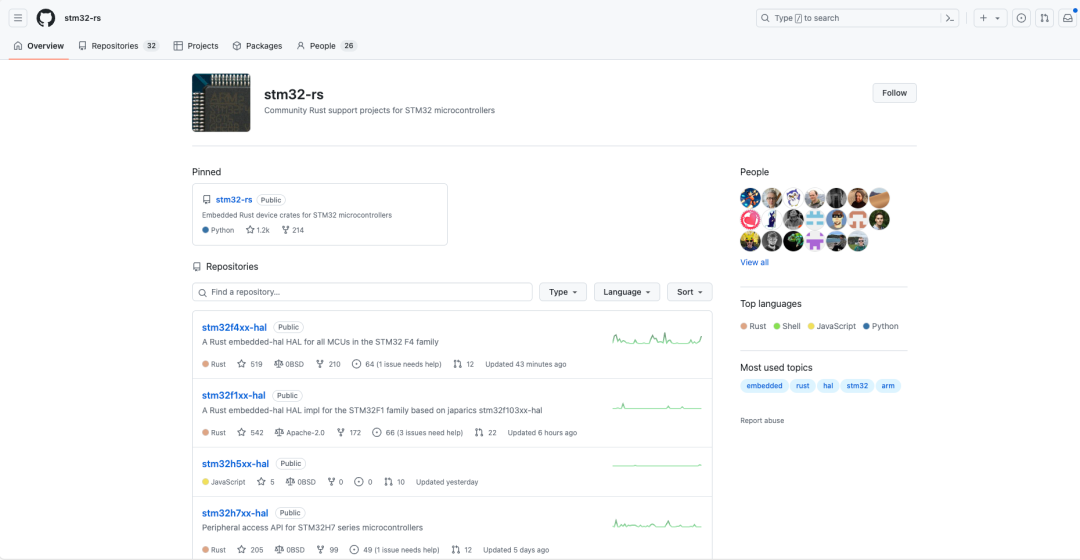Click the stm32-rs organization avatar
This screenshot has height=560, width=1080.
click(221, 103)
